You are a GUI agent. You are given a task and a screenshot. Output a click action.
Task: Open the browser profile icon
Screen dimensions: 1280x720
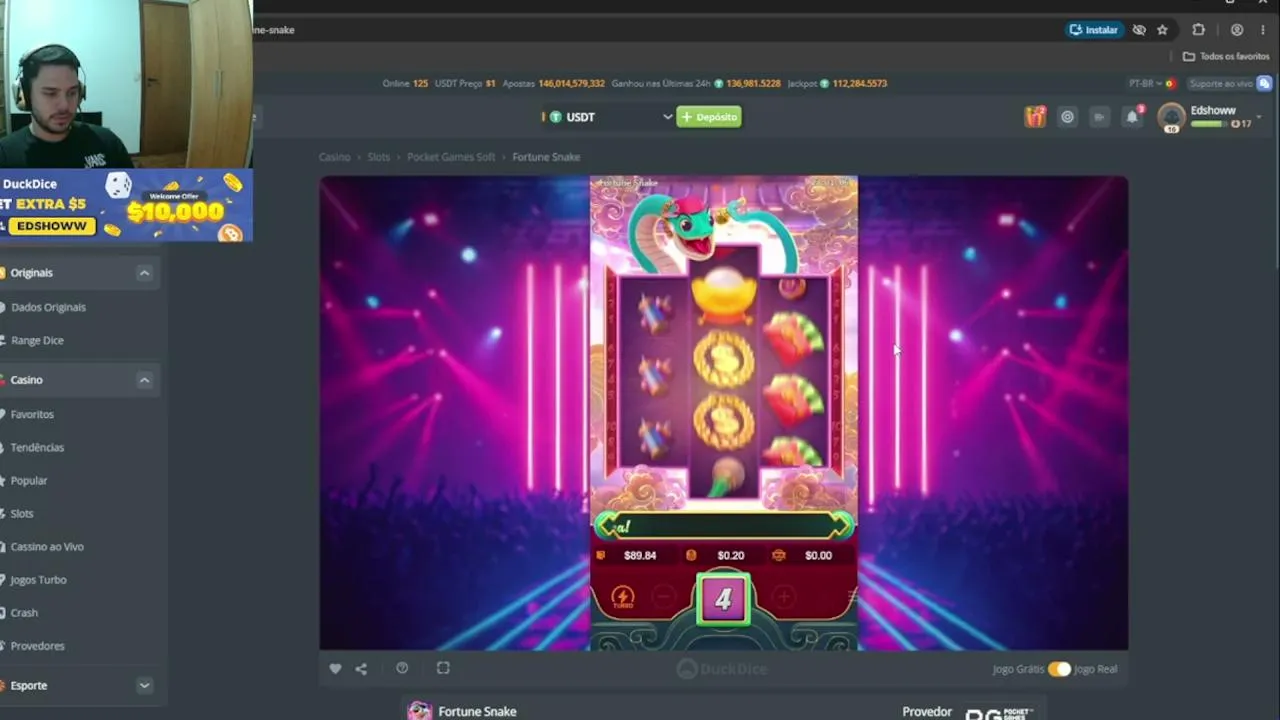tap(1237, 30)
